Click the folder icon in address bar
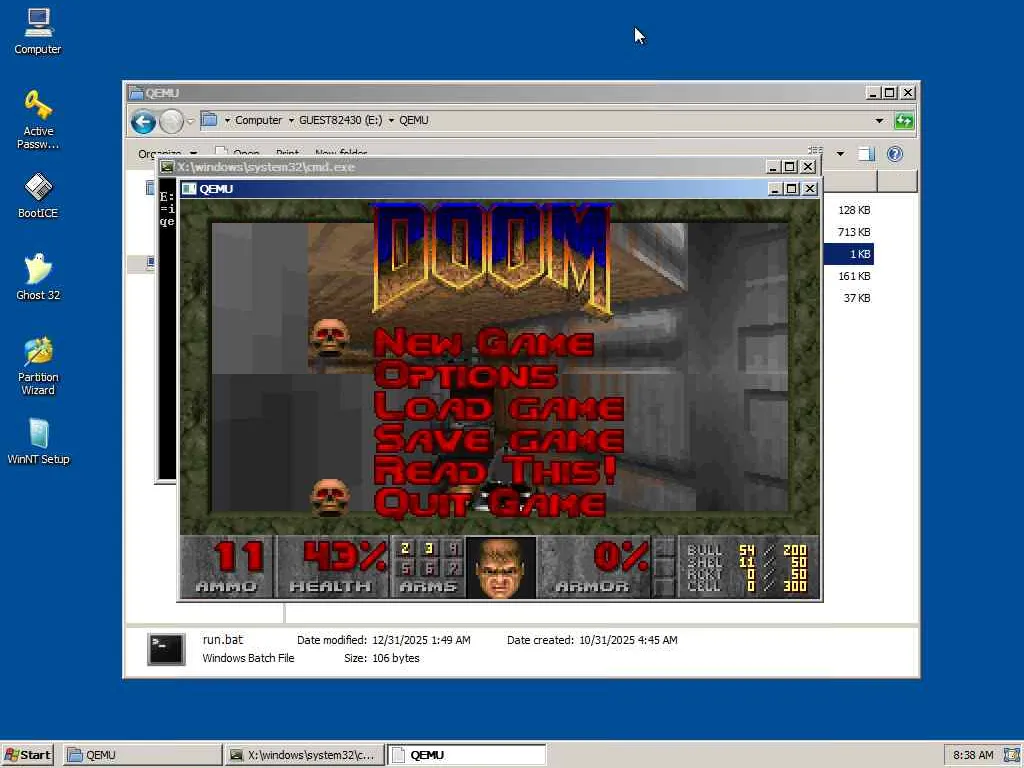 pyautogui.click(x=209, y=120)
